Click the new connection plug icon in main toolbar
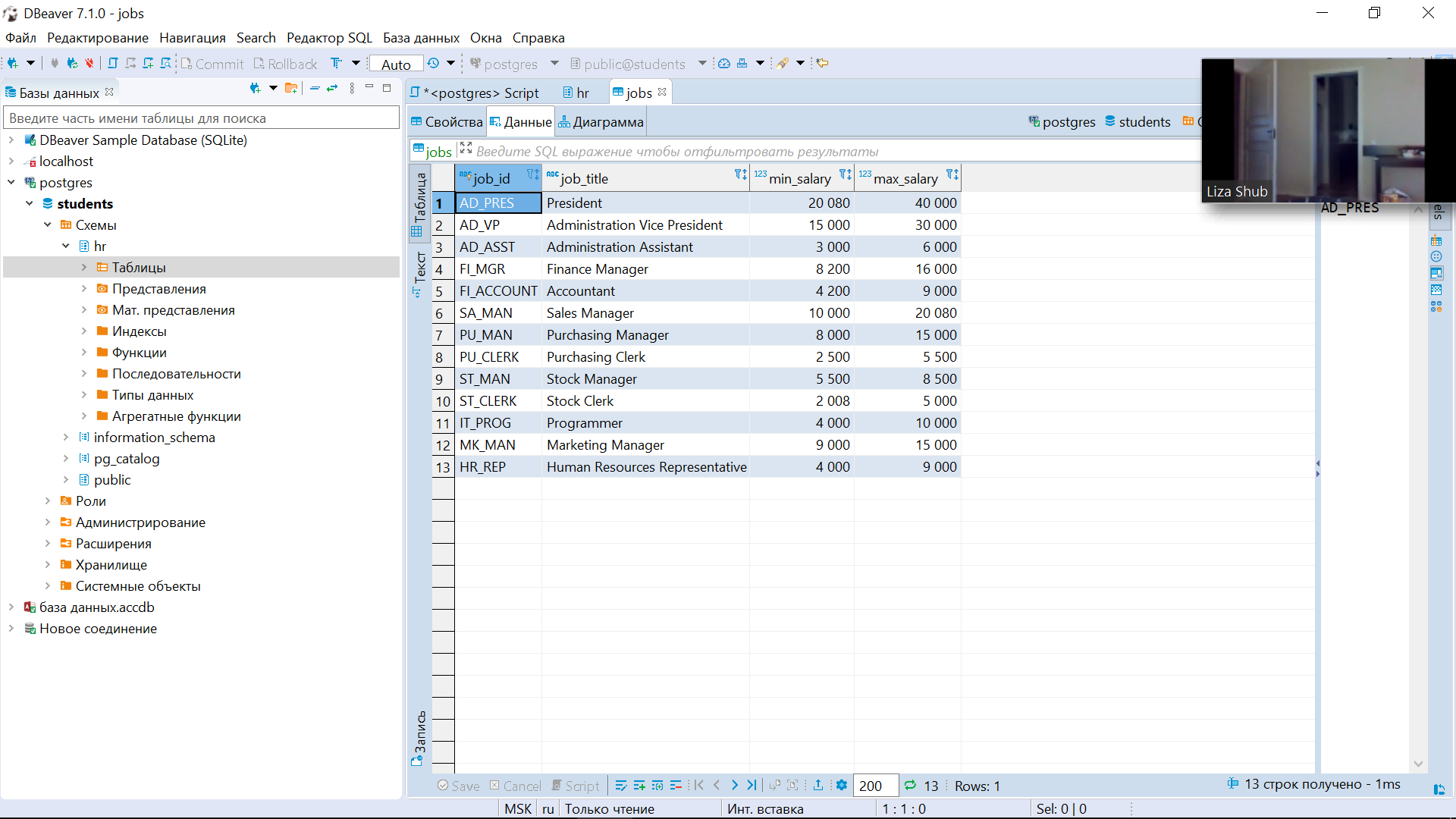The height and width of the screenshot is (819, 1456). coord(13,64)
